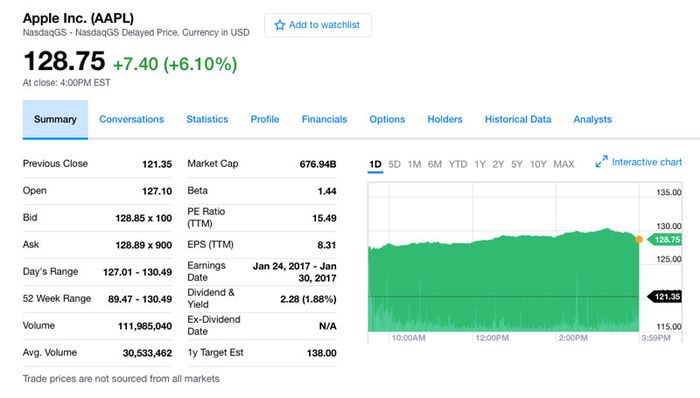Switch chart range to 5D
The height and width of the screenshot is (398, 700).
tap(394, 164)
